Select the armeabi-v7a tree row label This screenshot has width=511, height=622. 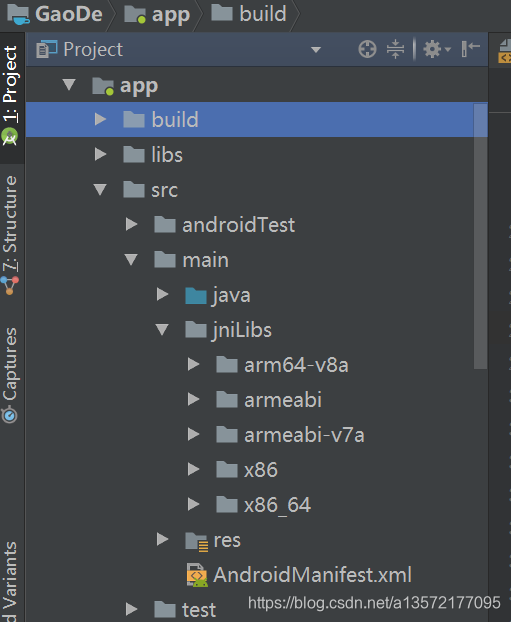(304, 435)
